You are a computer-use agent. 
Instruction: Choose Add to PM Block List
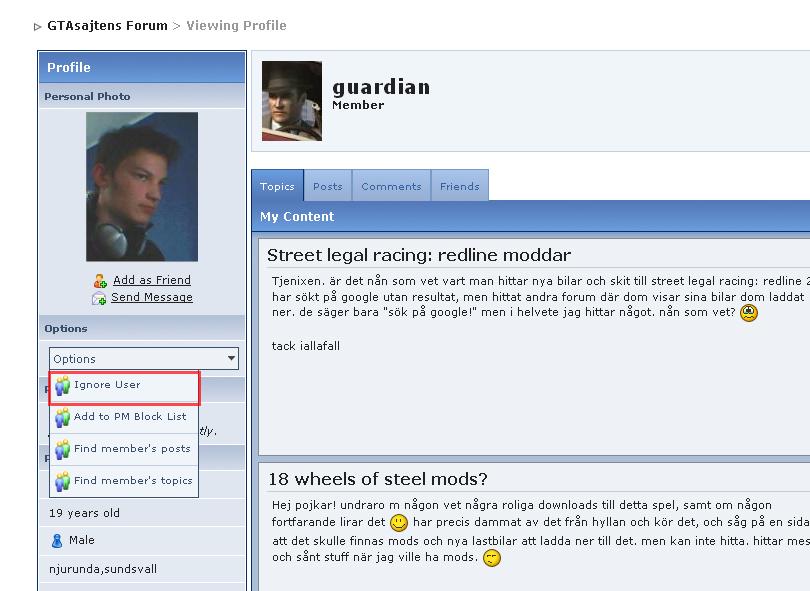coord(124,417)
